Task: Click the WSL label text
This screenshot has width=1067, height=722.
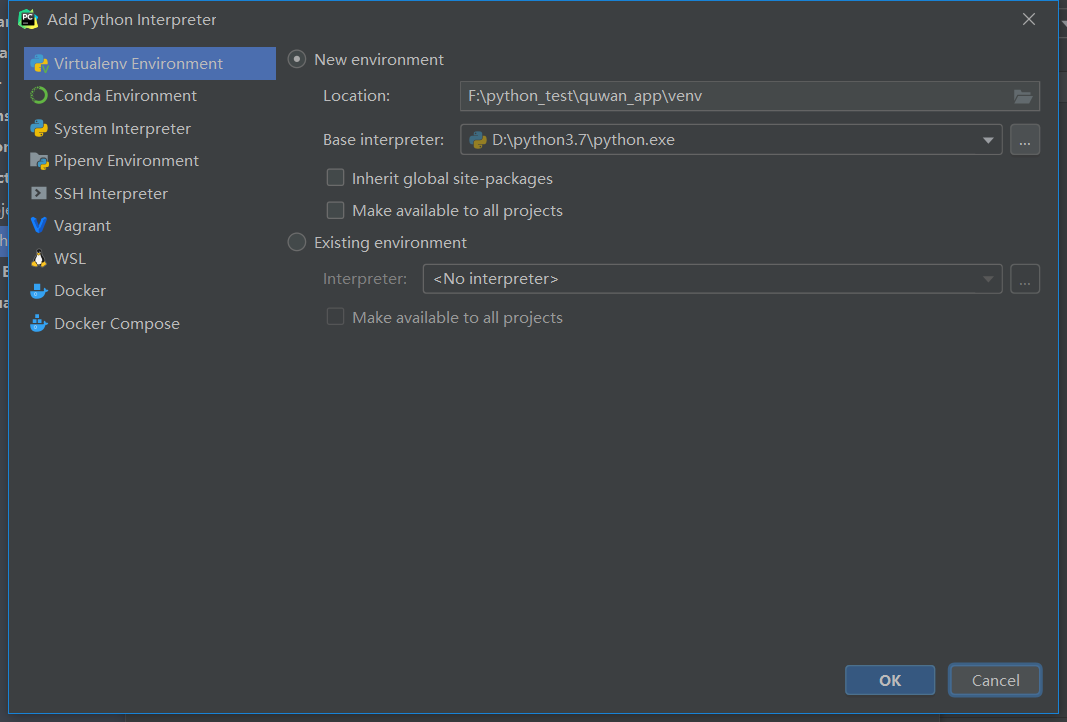Action: (70, 259)
